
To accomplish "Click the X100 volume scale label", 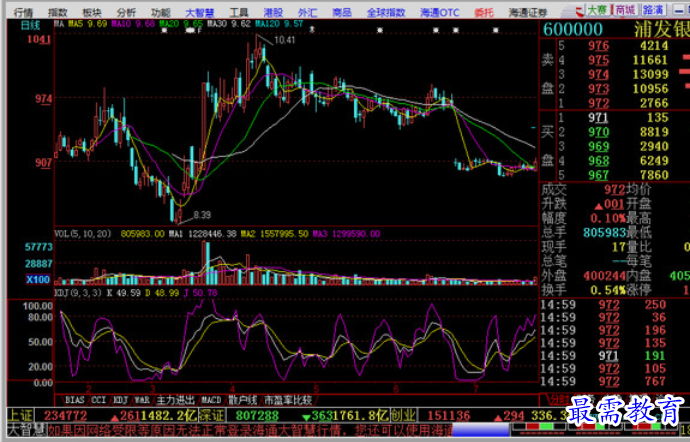I will (38, 280).
